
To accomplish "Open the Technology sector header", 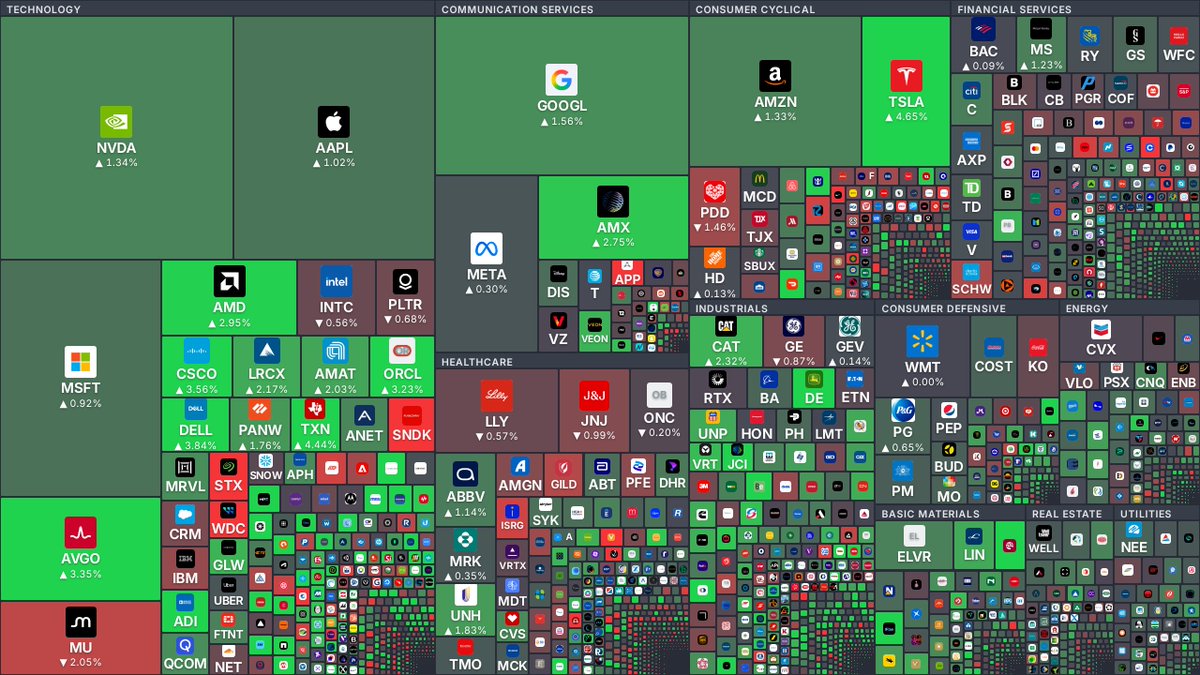I will (x=42, y=9).
